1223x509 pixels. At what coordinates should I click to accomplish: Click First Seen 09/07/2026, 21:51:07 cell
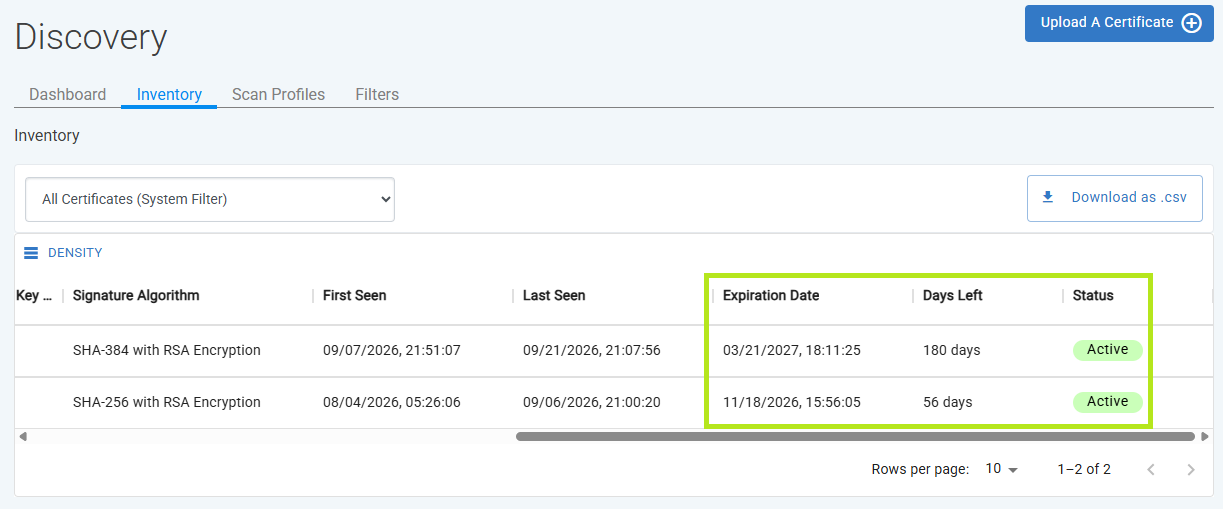tap(392, 351)
